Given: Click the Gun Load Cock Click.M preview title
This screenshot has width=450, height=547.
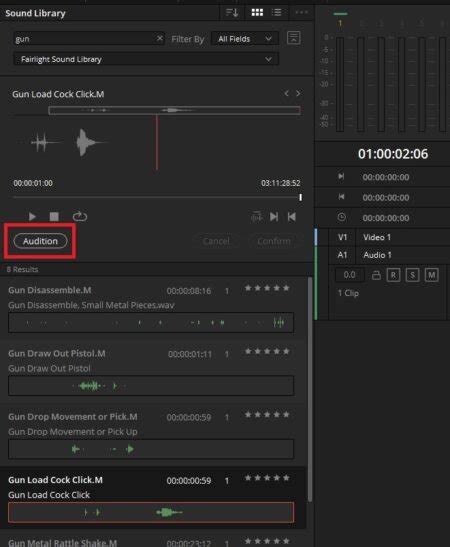Looking at the screenshot, I should [58, 94].
